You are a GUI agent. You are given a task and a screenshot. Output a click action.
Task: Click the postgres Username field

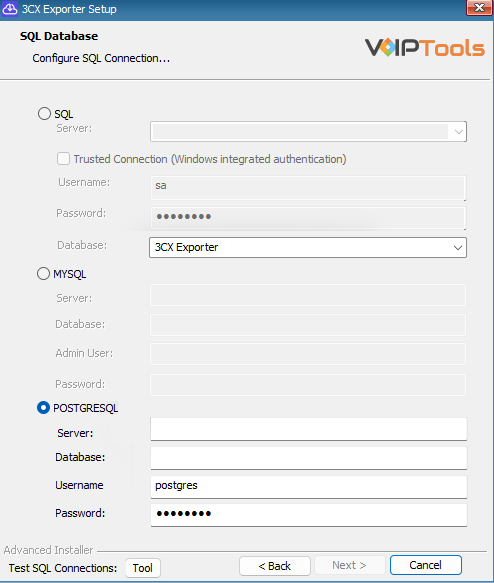coord(309,487)
